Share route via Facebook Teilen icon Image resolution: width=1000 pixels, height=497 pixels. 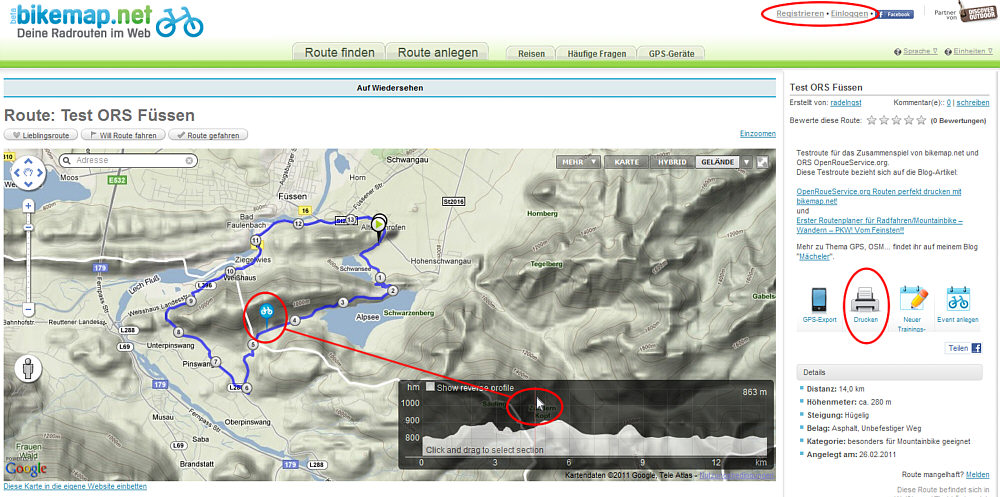976,348
